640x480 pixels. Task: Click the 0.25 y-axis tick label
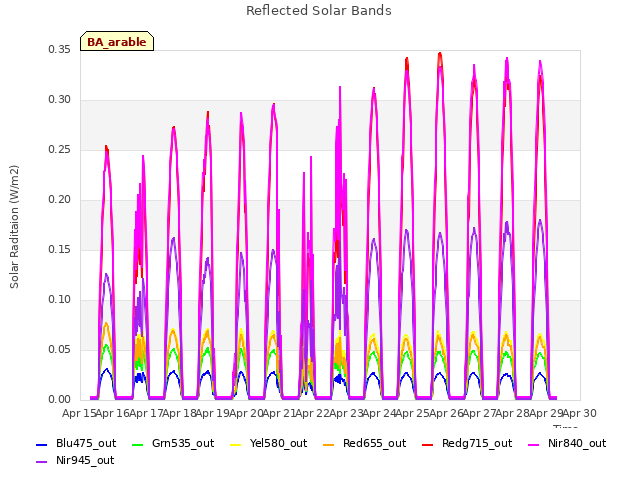[x=60, y=149]
